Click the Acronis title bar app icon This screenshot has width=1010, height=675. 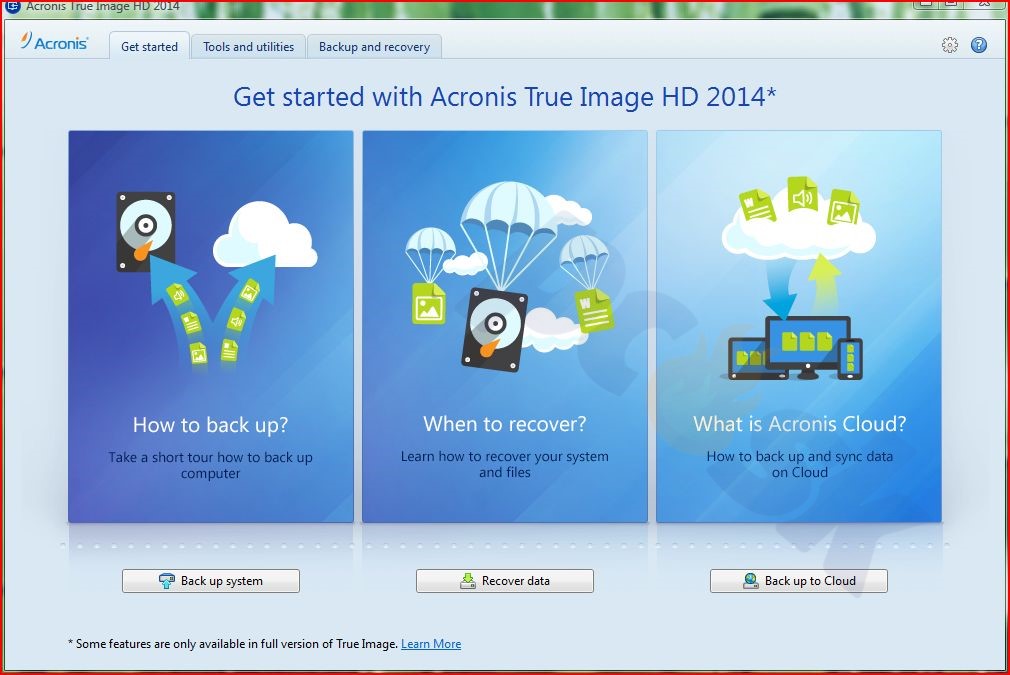click(12, 6)
